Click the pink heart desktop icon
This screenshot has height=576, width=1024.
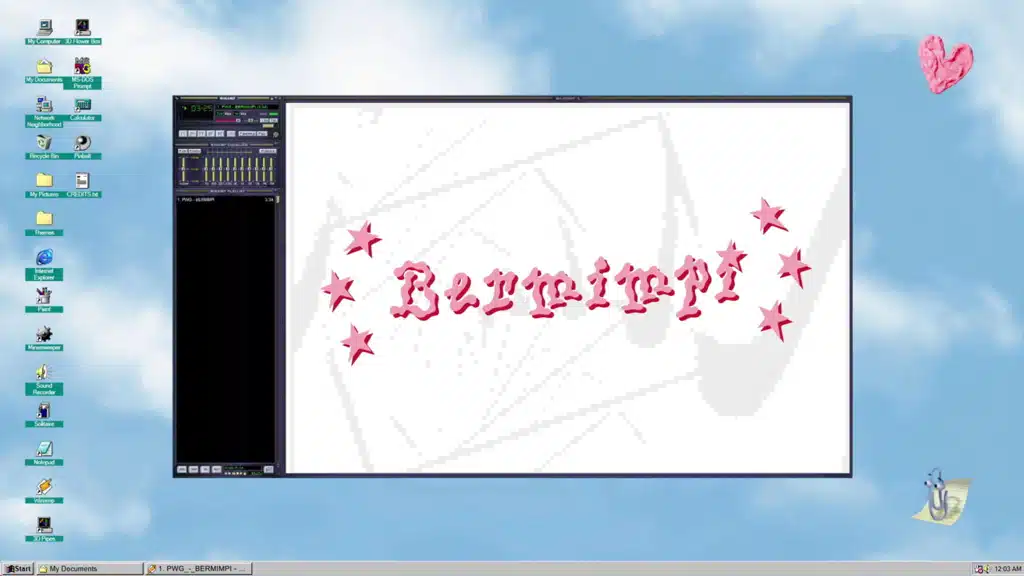(943, 63)
